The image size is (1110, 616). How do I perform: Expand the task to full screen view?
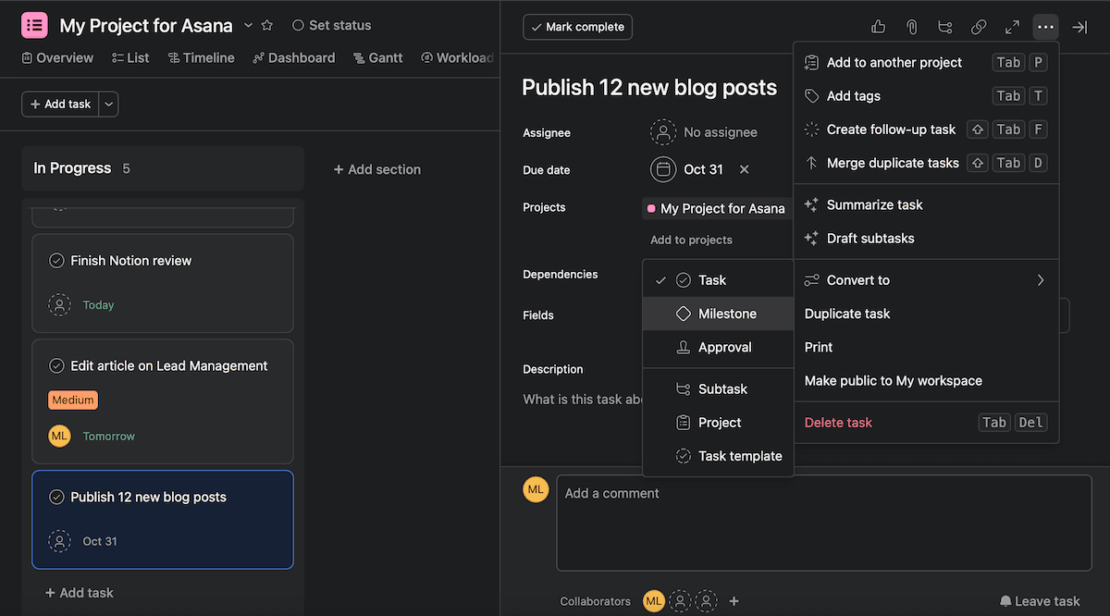1012,27
